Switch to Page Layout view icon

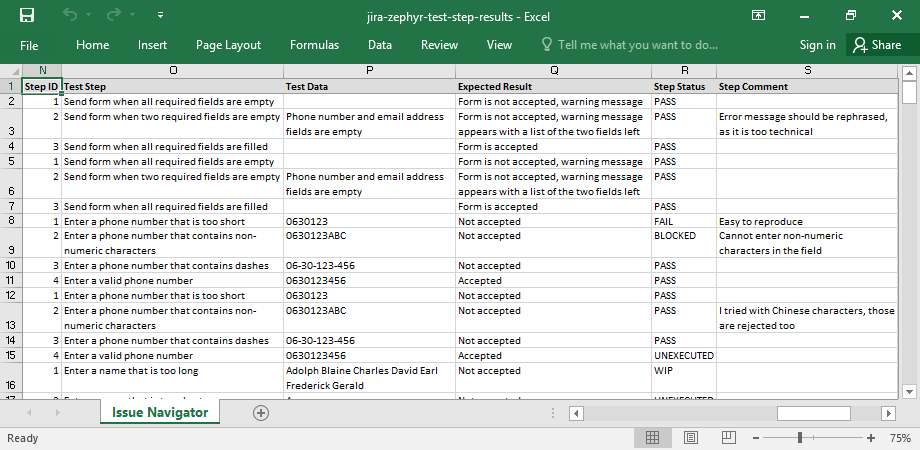[x=690, y=438]
